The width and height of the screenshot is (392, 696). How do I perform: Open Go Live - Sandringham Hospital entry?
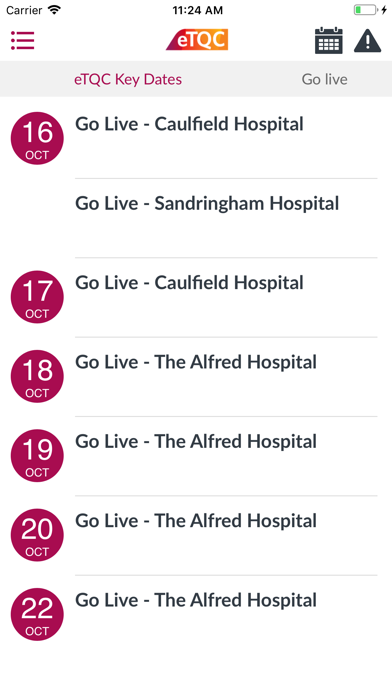pos(207,204)
